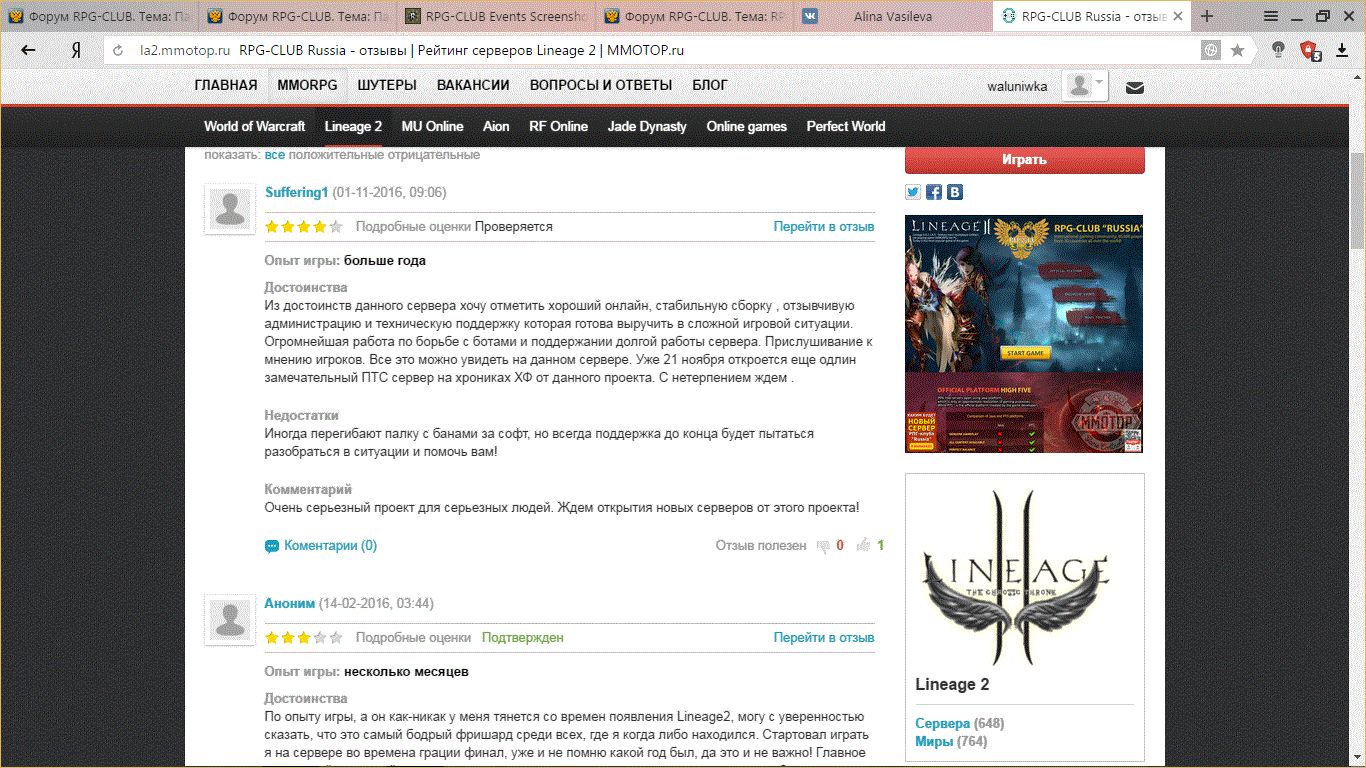Open the 'Сервера' sidebar link
The height and width of the screenshot is (768, 1366).
(943, 723)
